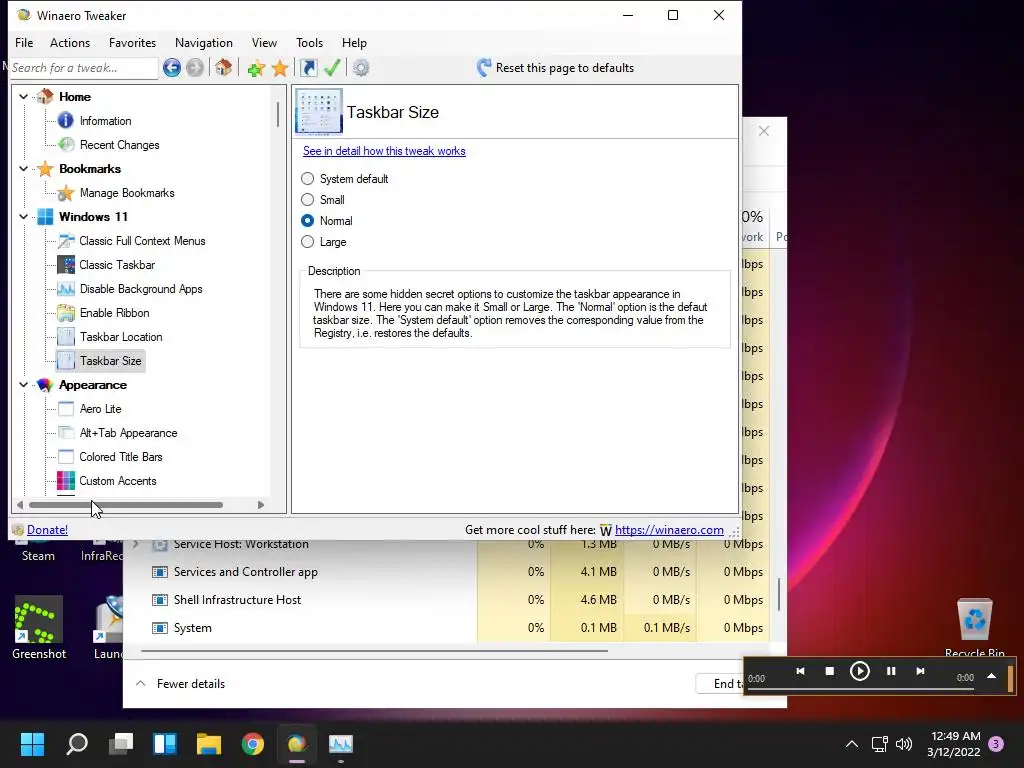The image size is (1024, 768).
Task: Show hidden system tray icons chevron
Action: point(852,744)
